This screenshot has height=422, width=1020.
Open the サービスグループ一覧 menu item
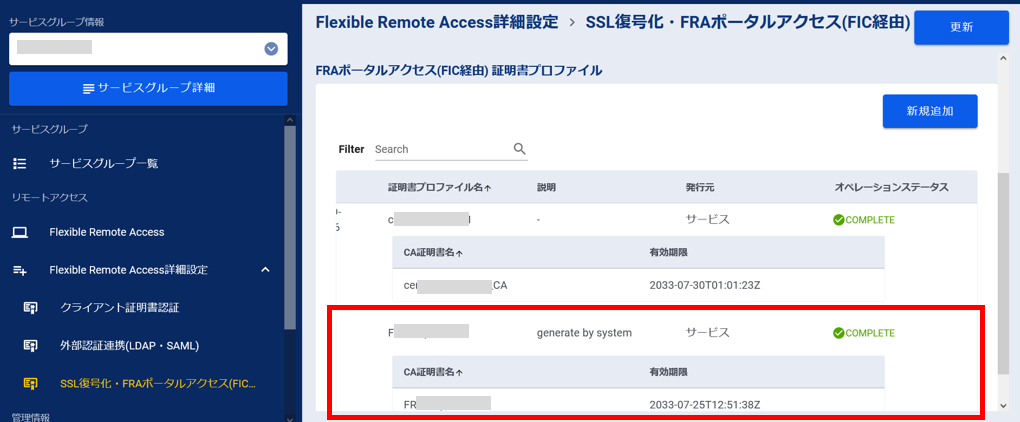tap(104, 163)
